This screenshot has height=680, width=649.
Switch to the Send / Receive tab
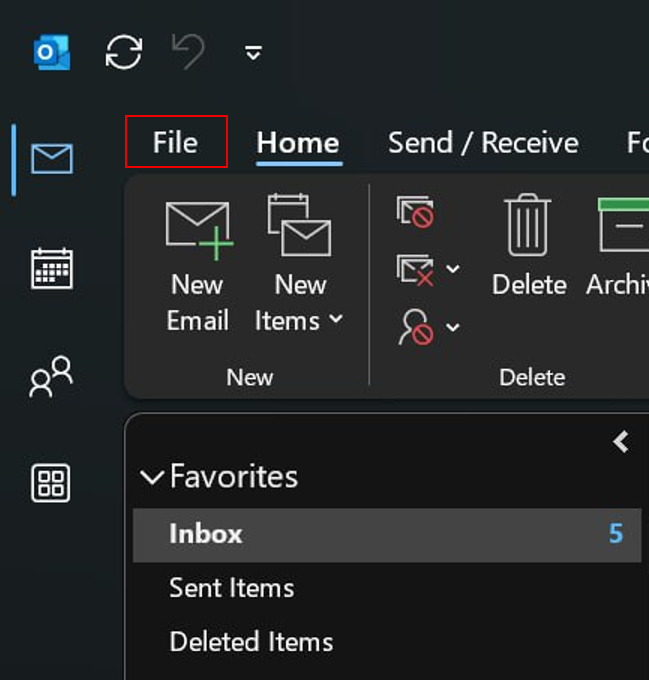point(483,143)
